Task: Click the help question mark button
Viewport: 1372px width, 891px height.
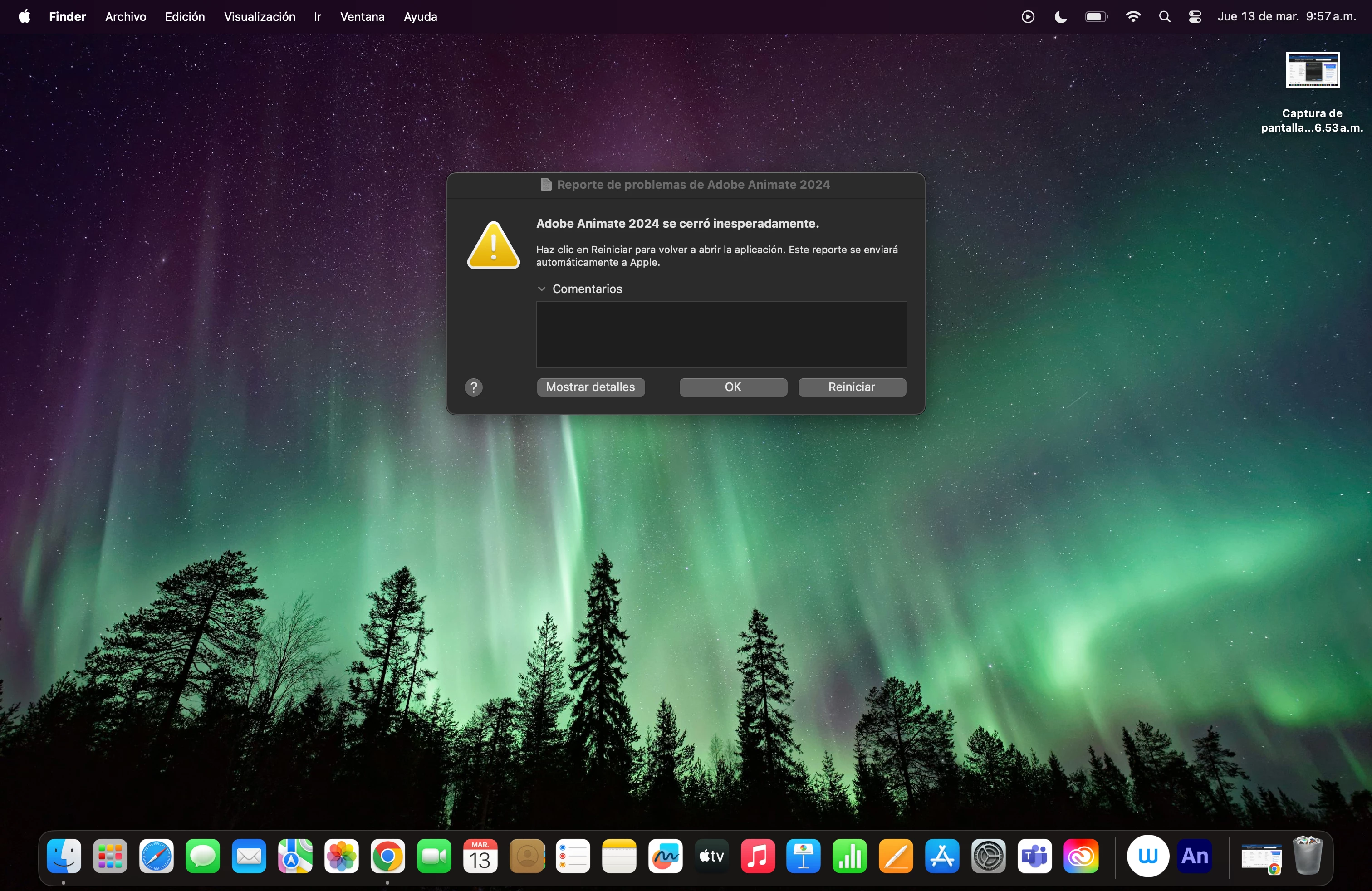Action: click(x=474, y=387)
